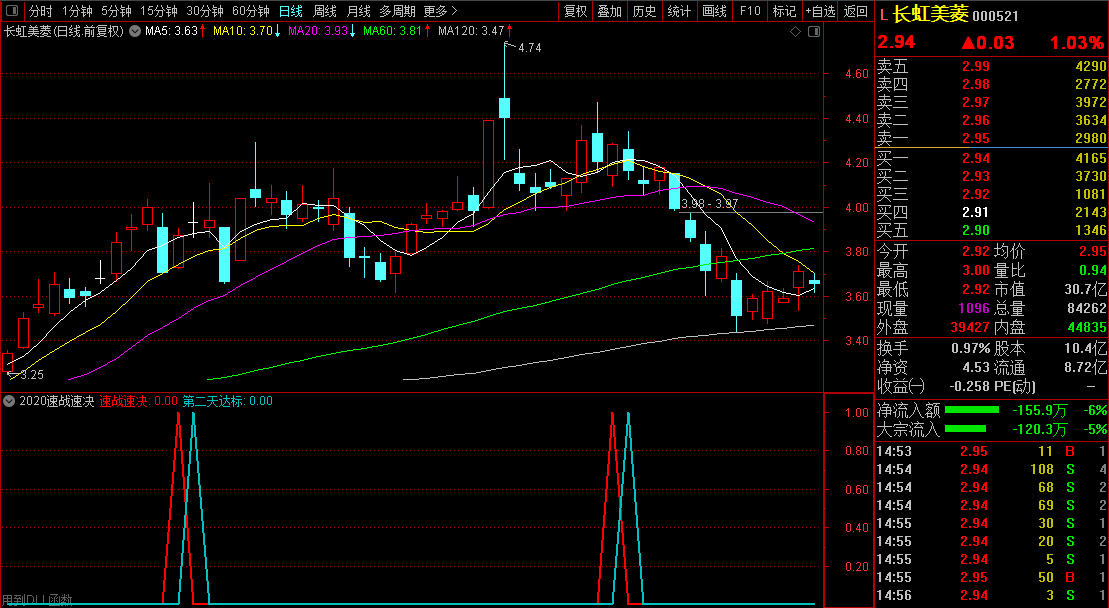Open F10 company info
The image size is (1109, 608).
pos(750,11)
